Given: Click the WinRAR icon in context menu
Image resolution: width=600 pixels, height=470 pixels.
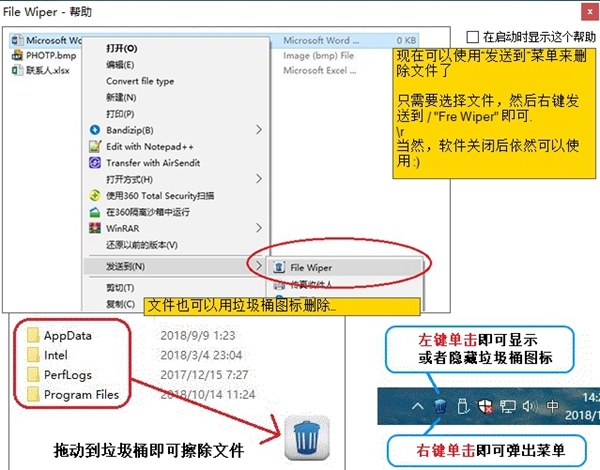Looking at the screenshot, I should (95, 228).
